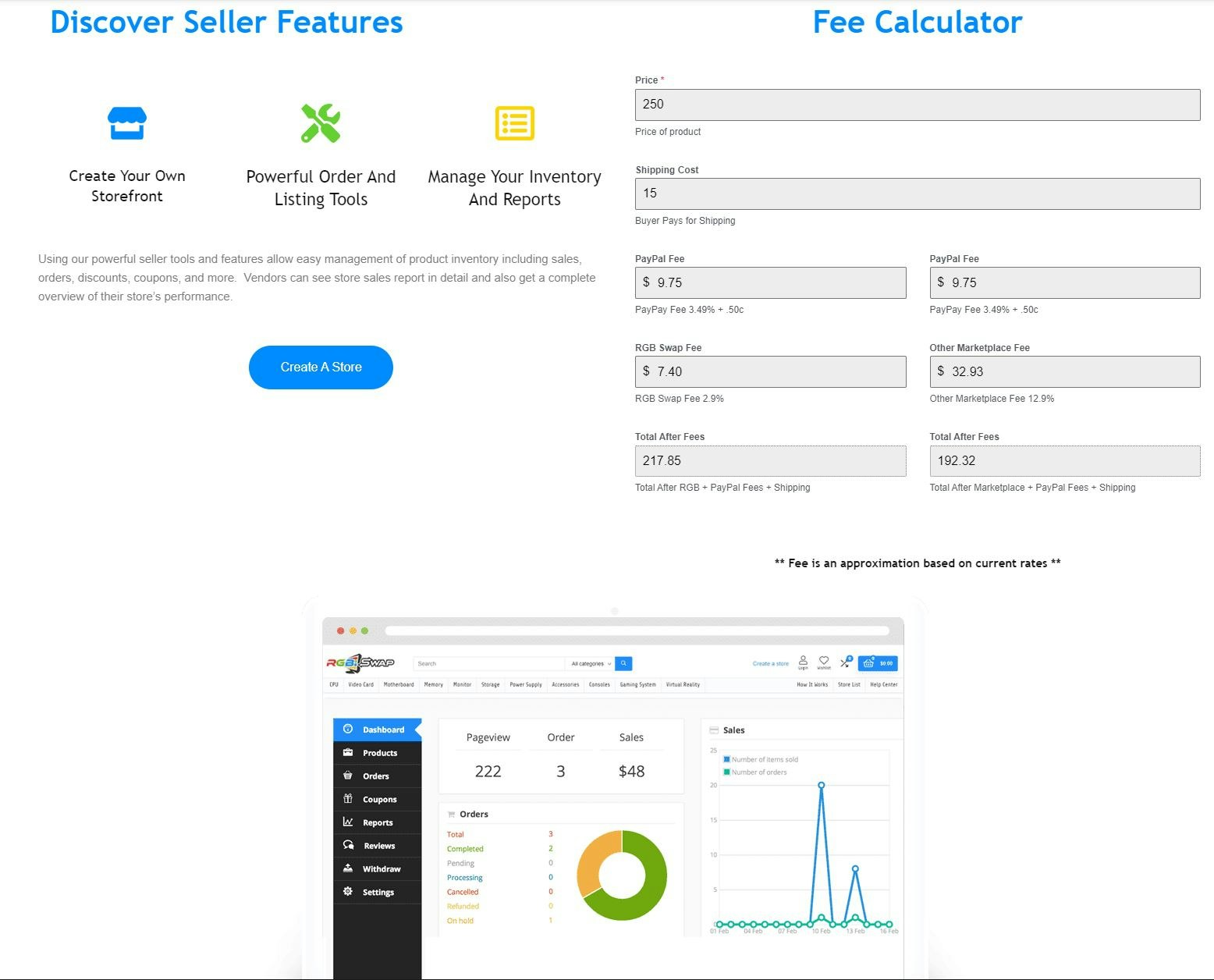
Task: Click the PayPal Fee field above Other Marketplace Fee
Action: pos(1065,282)
